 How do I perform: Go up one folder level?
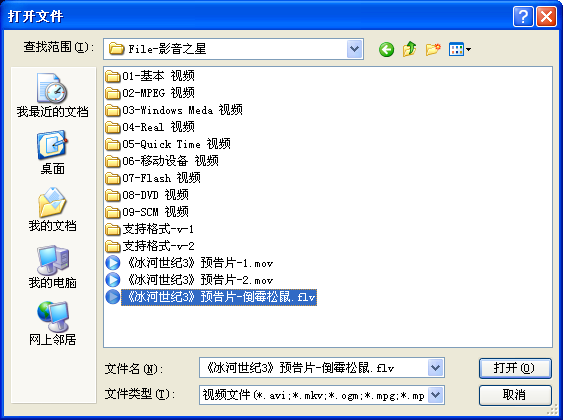[x=410, y=49]
